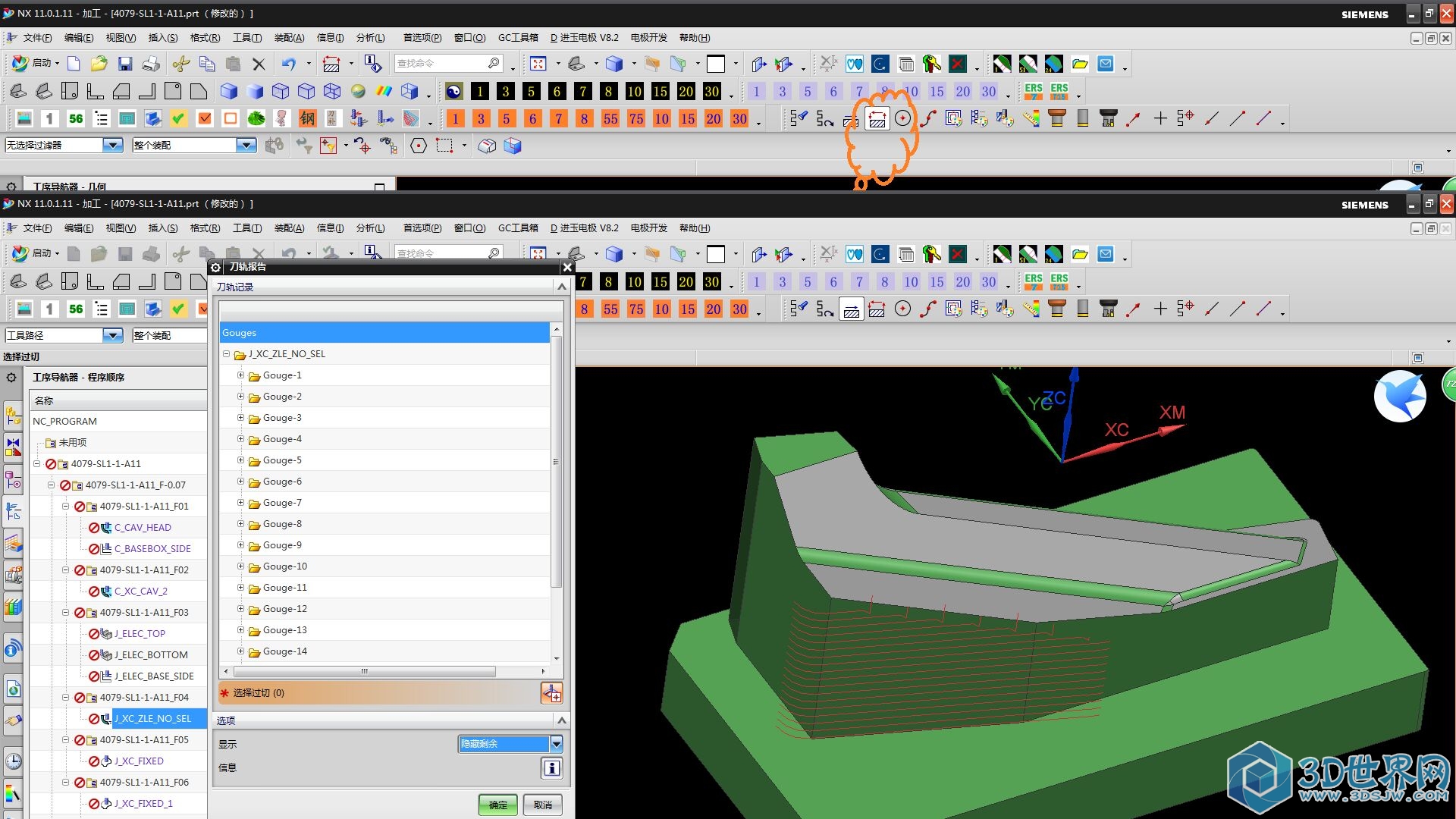Viewport: 1456px width, 819px height.
Task: Click the 确定 button
Action: coord(498,805)
